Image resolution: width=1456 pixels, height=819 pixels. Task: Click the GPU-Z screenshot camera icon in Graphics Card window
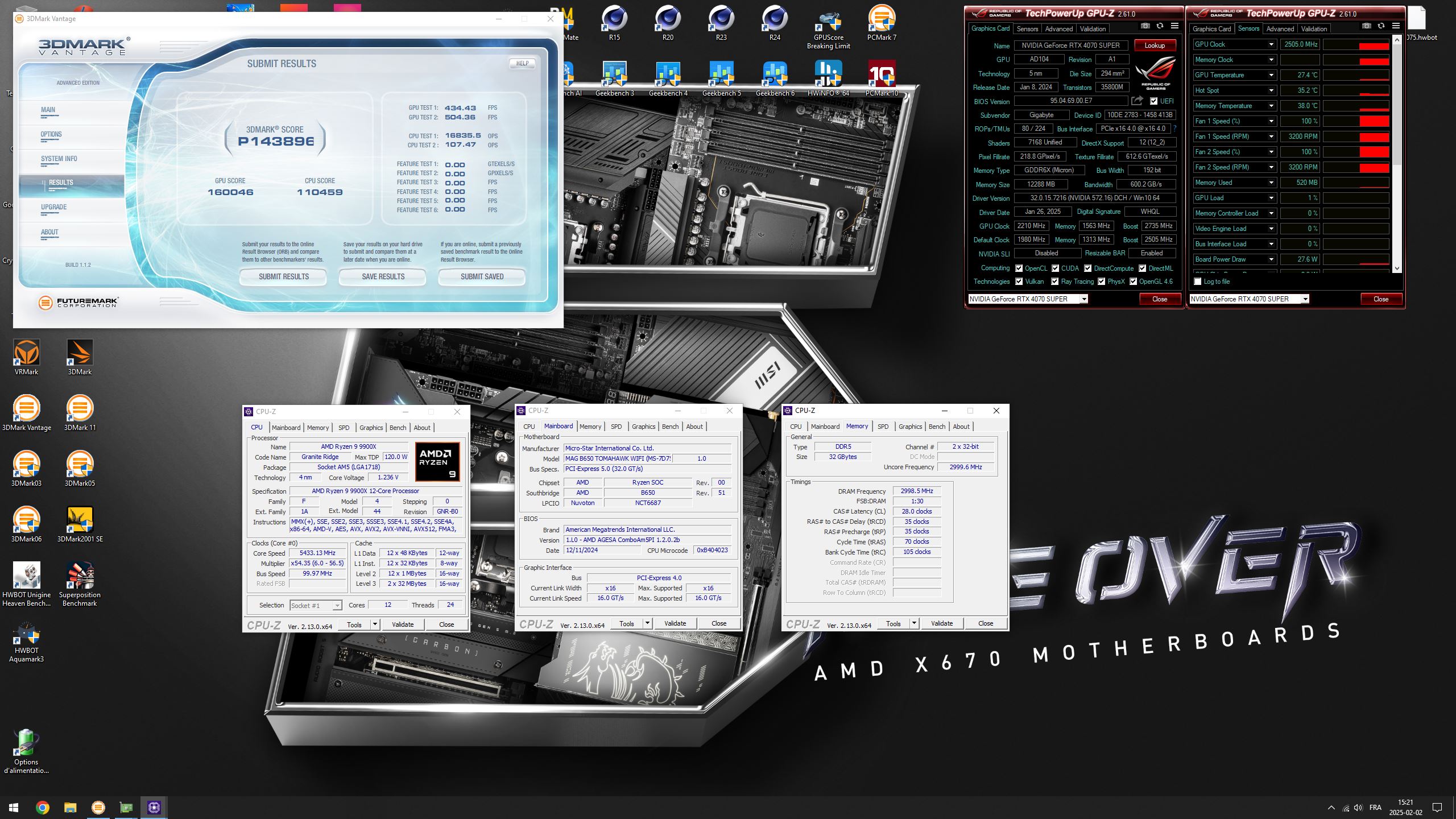(x=1145, y=26)
